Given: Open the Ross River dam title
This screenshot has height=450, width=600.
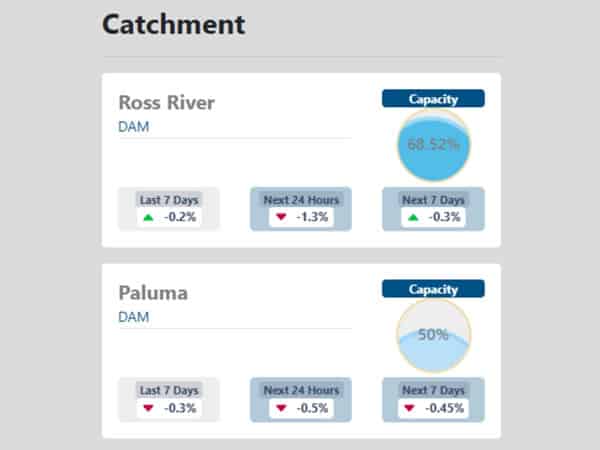Looking at the screenshot, I should point(167,103).
